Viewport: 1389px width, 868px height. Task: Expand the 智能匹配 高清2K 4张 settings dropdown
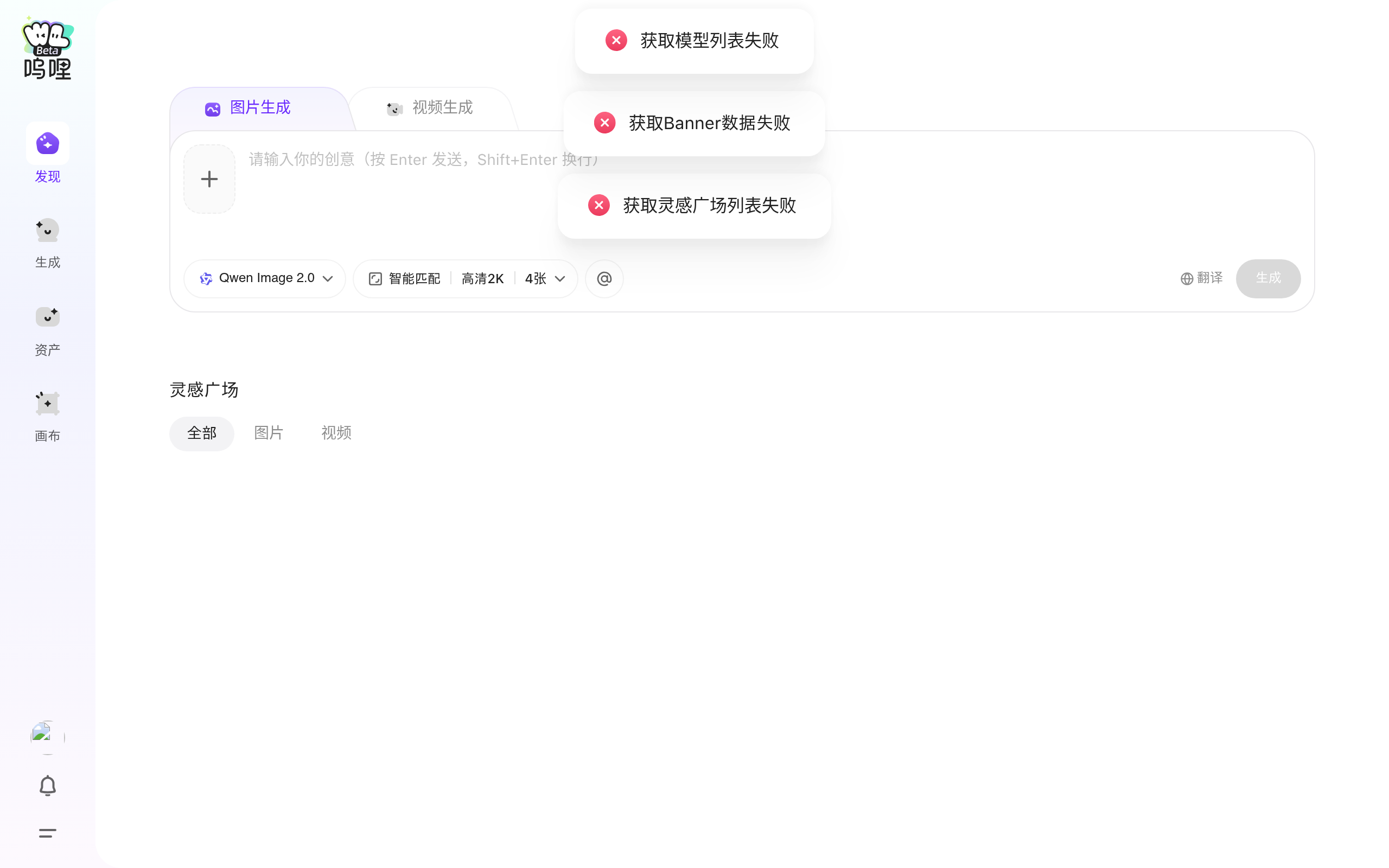point(466,279)
